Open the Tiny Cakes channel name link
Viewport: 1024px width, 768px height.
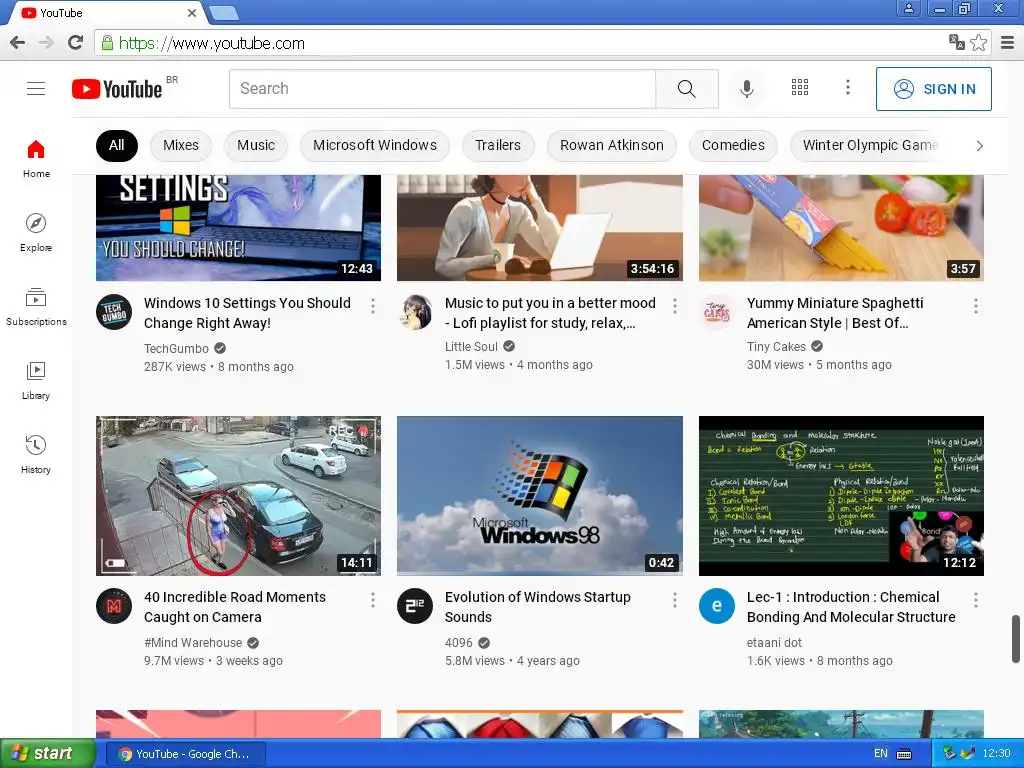coord(776,347)
